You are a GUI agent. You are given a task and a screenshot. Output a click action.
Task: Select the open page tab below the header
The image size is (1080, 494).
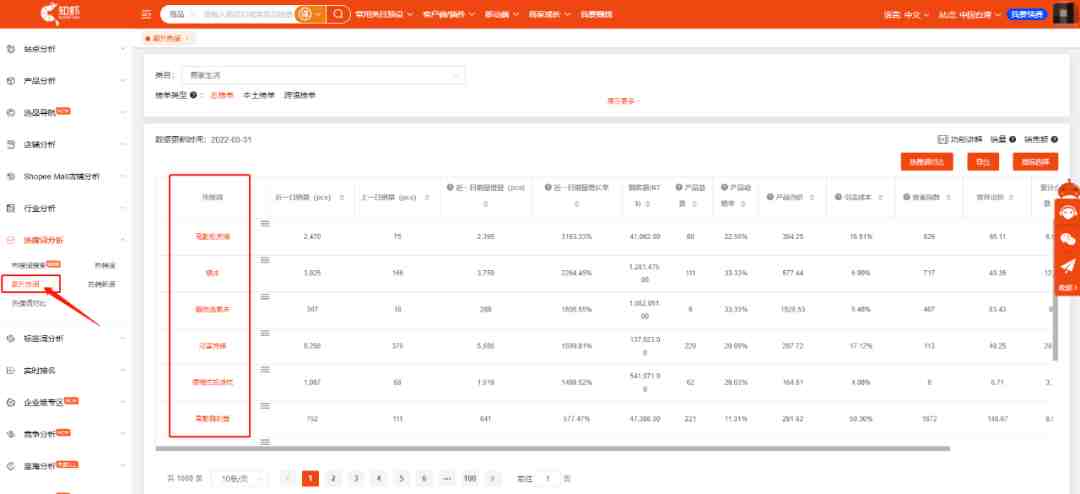click(168, 39)
